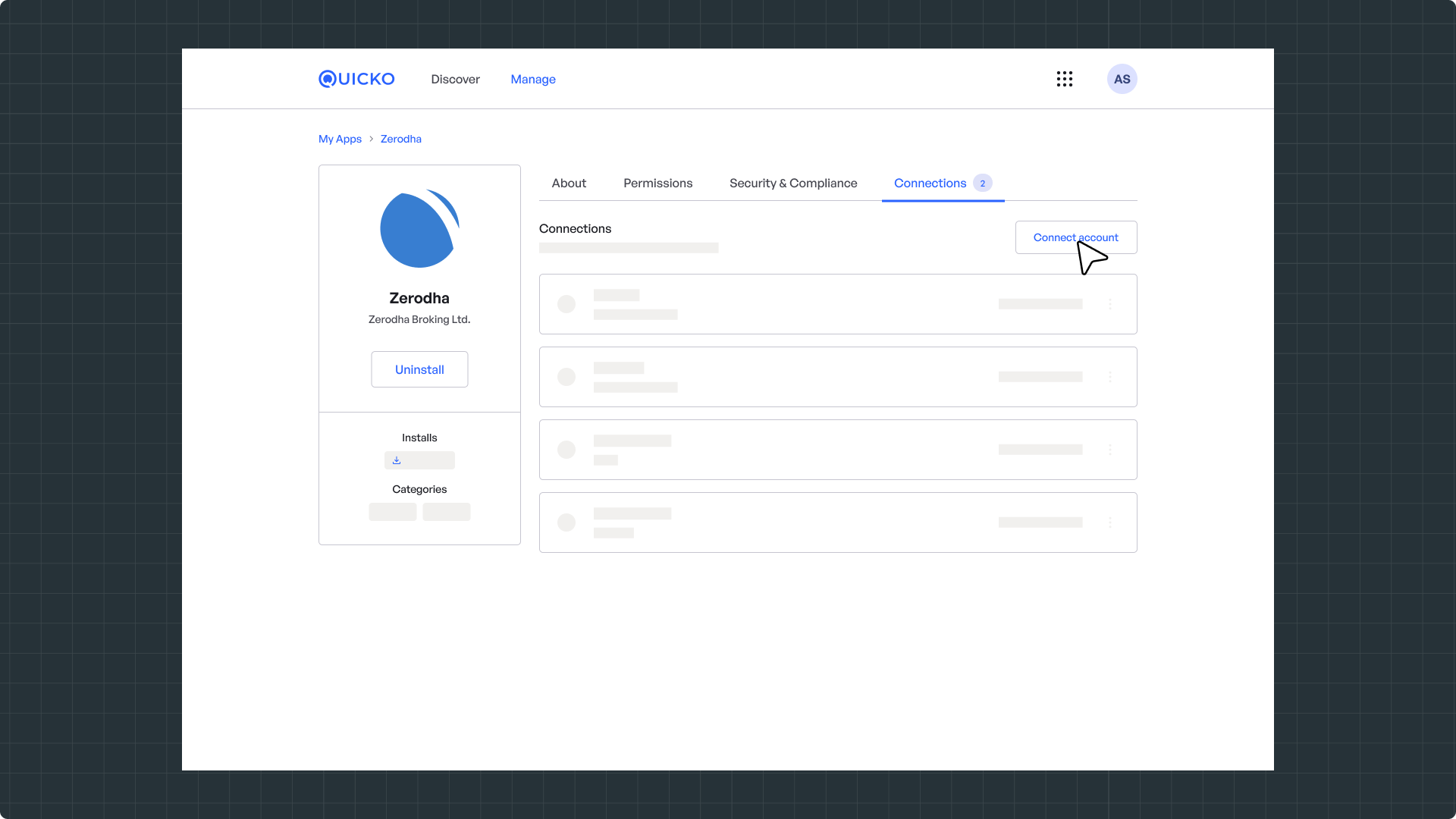Screen dimensions: 1456x819
Task: Go to Discover in top navigation
Action: coord(455,79)
